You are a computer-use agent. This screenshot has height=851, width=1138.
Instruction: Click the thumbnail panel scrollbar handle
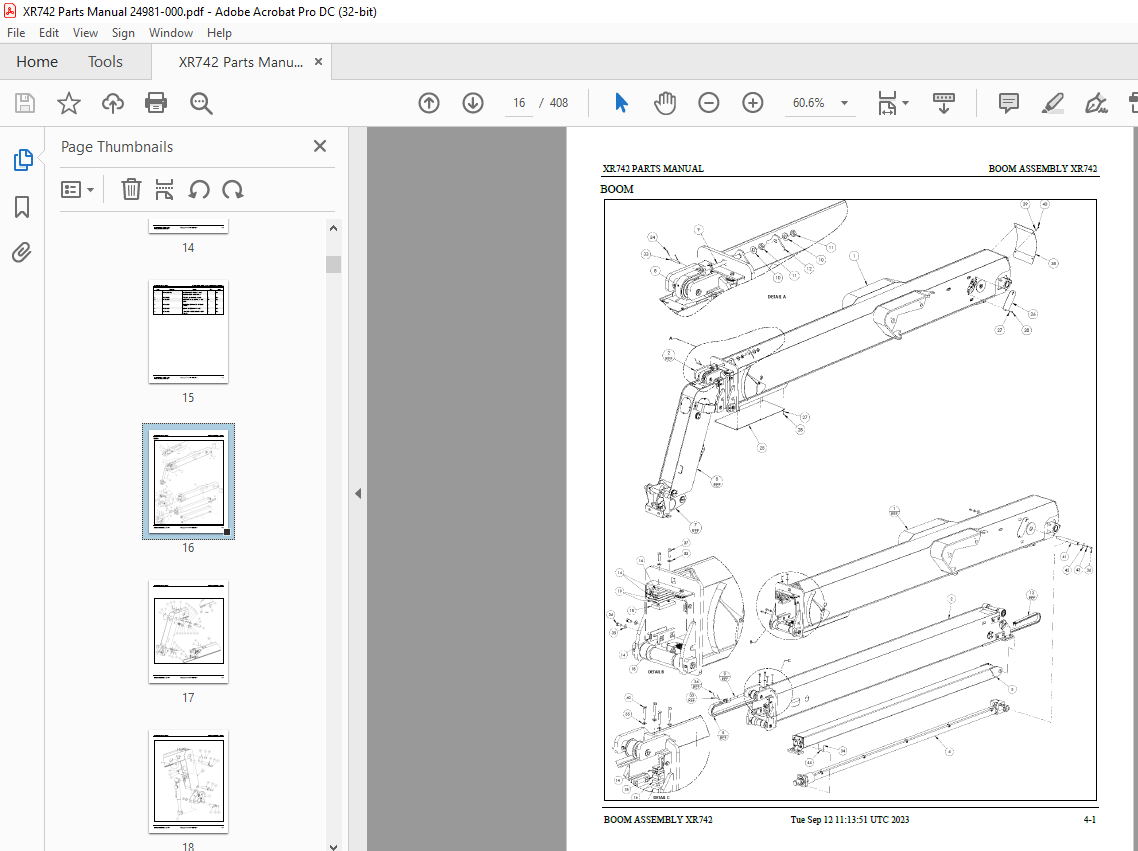coord(333,264)
